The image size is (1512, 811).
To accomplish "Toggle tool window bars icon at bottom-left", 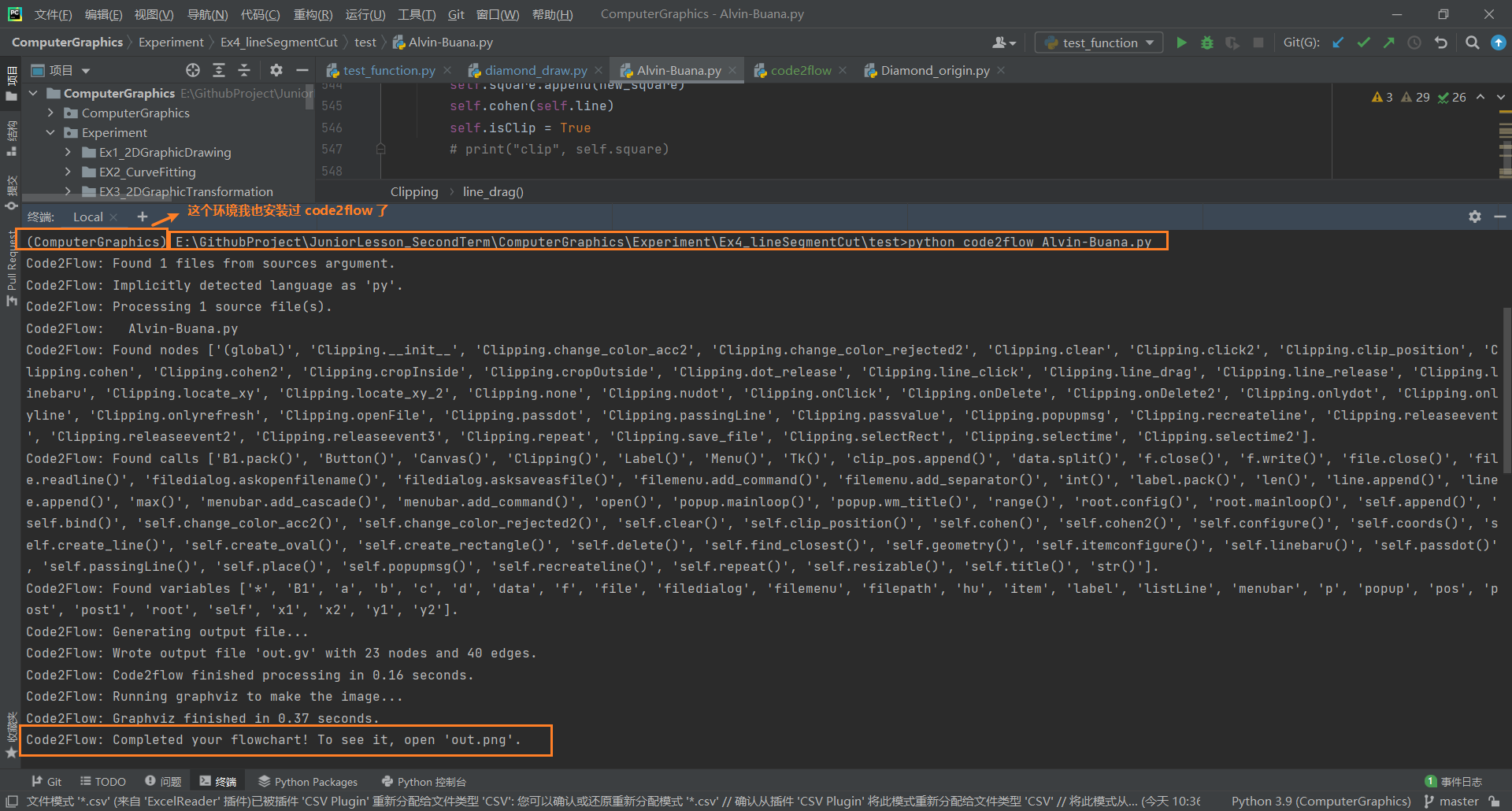I will click(11, 801).
